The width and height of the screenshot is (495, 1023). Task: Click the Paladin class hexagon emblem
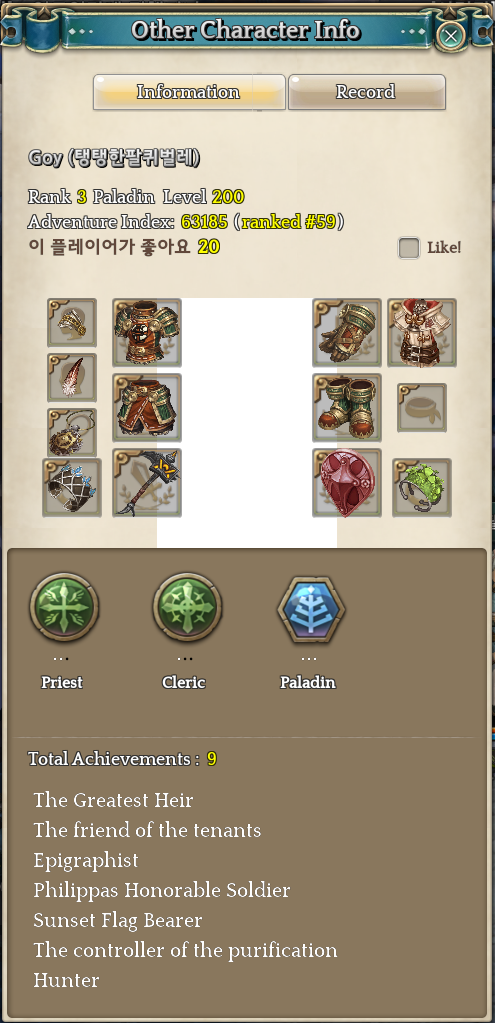click(310, 609)
